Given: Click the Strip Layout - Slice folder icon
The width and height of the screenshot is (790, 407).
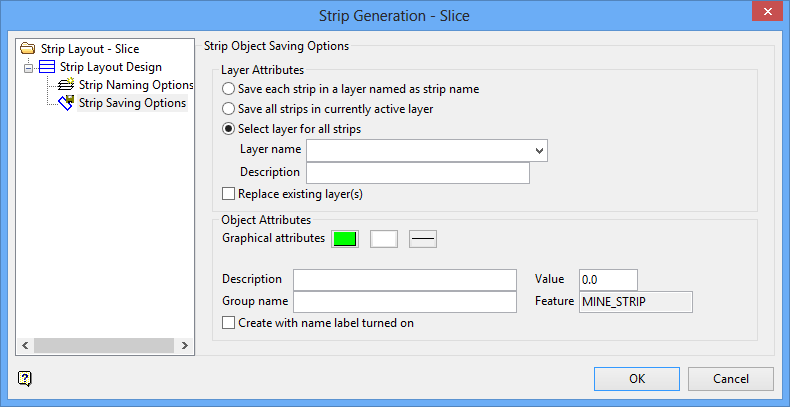Looking at the screenshot, I should 28,49.
